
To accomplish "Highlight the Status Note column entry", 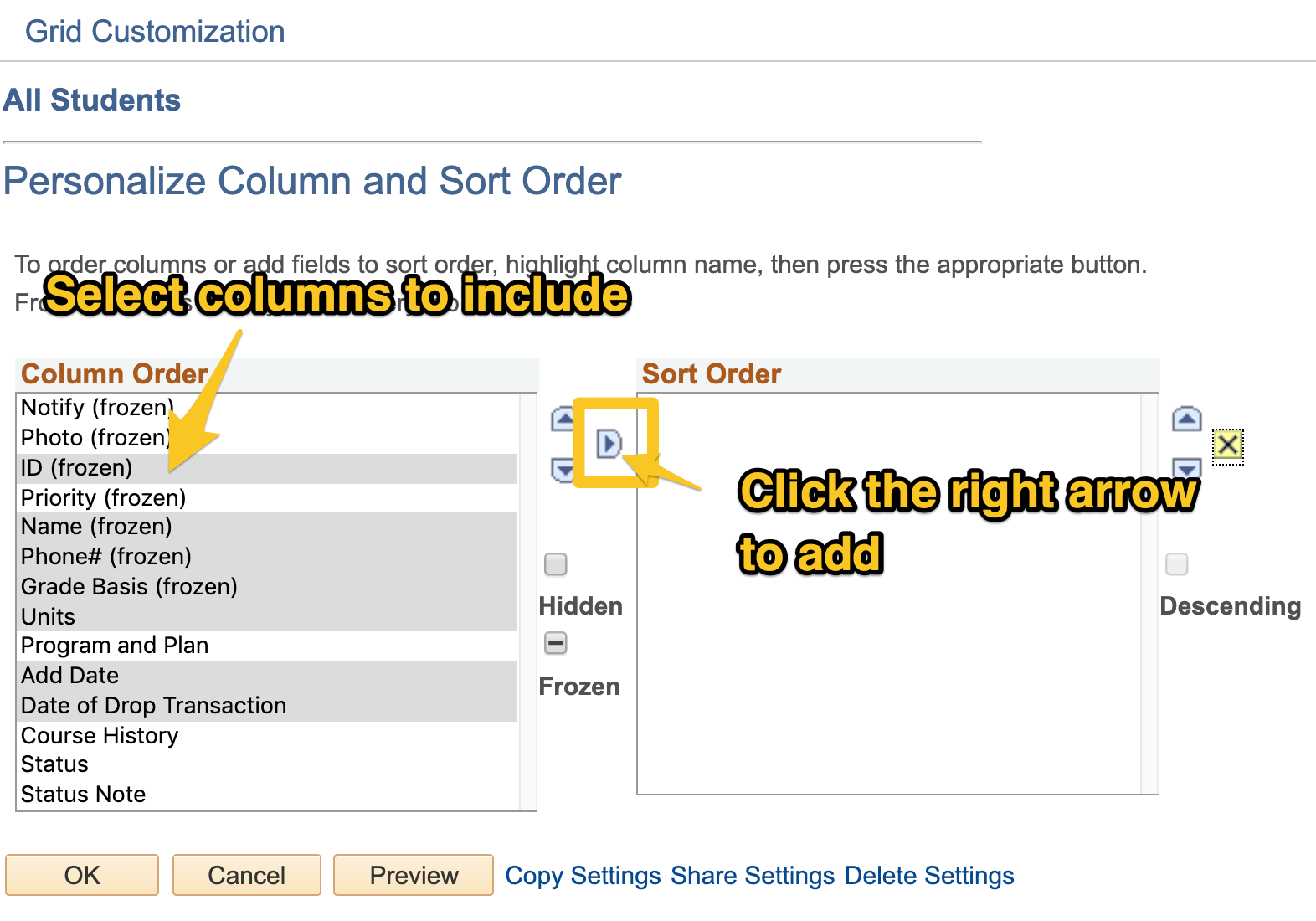I will [x=84, y=795].
